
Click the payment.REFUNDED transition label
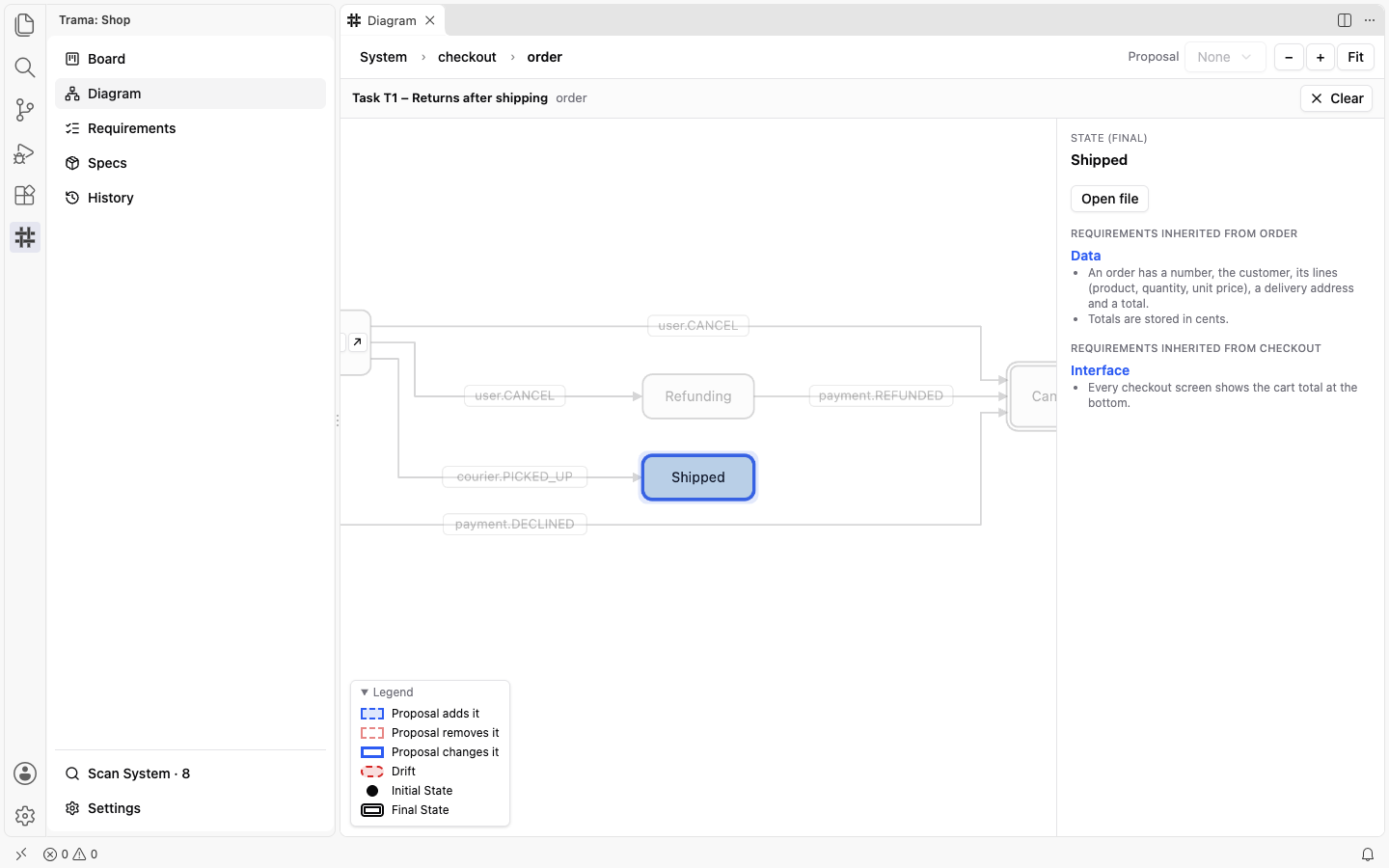point(881,395)
